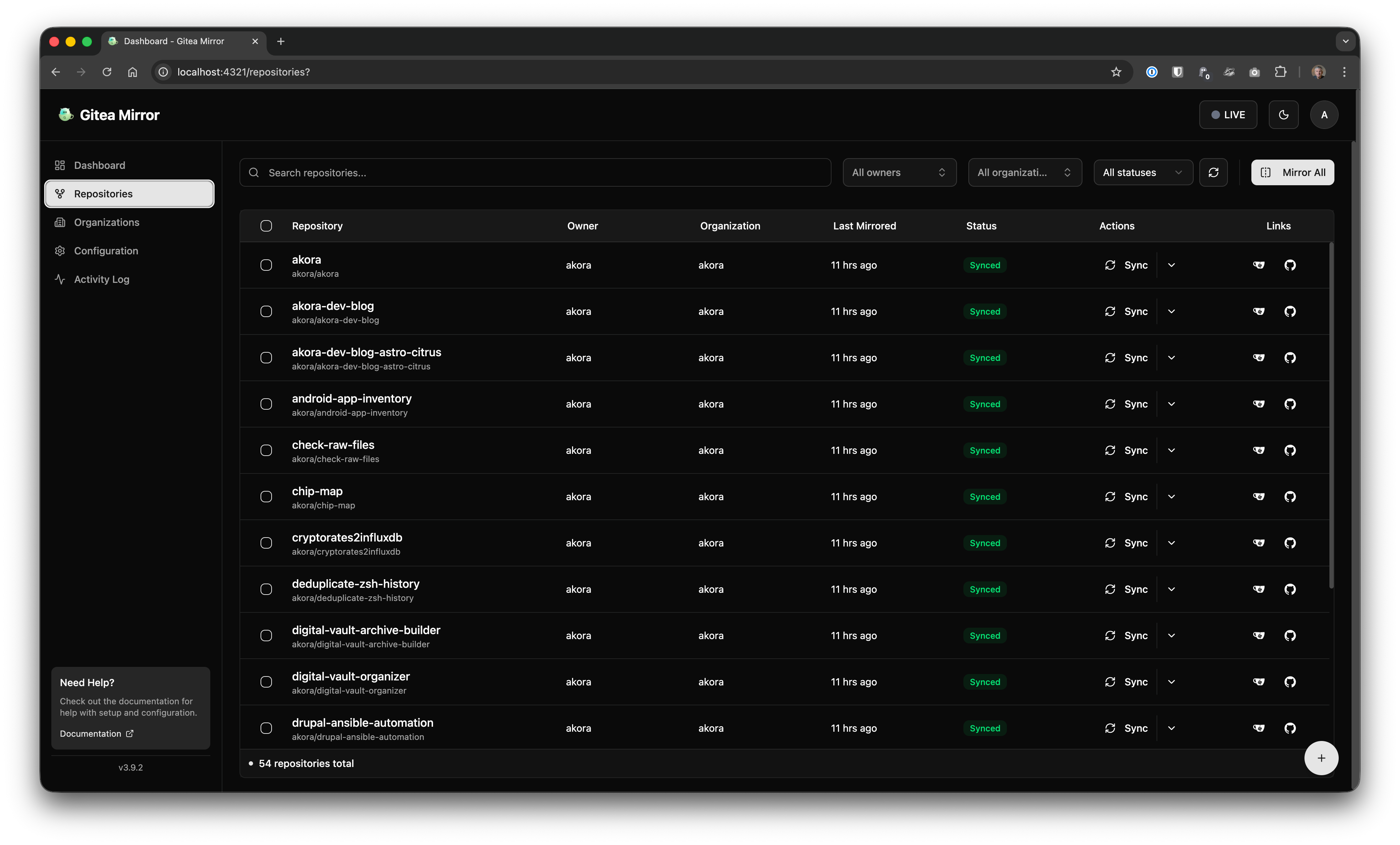Viewport: 1400px width, 845px height.
Task: Go to Organizations in the sidebar
Action: [x=106, y=222]
